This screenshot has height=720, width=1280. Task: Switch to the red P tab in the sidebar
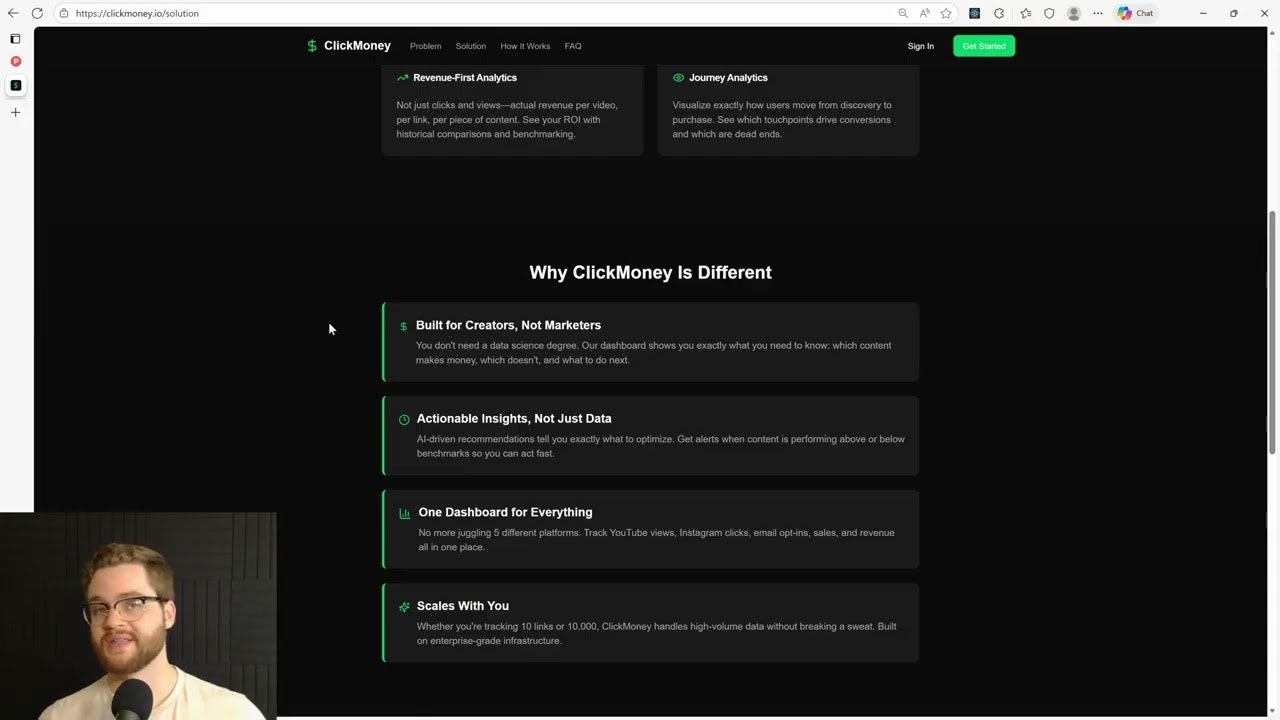click(x=15, y=61)
